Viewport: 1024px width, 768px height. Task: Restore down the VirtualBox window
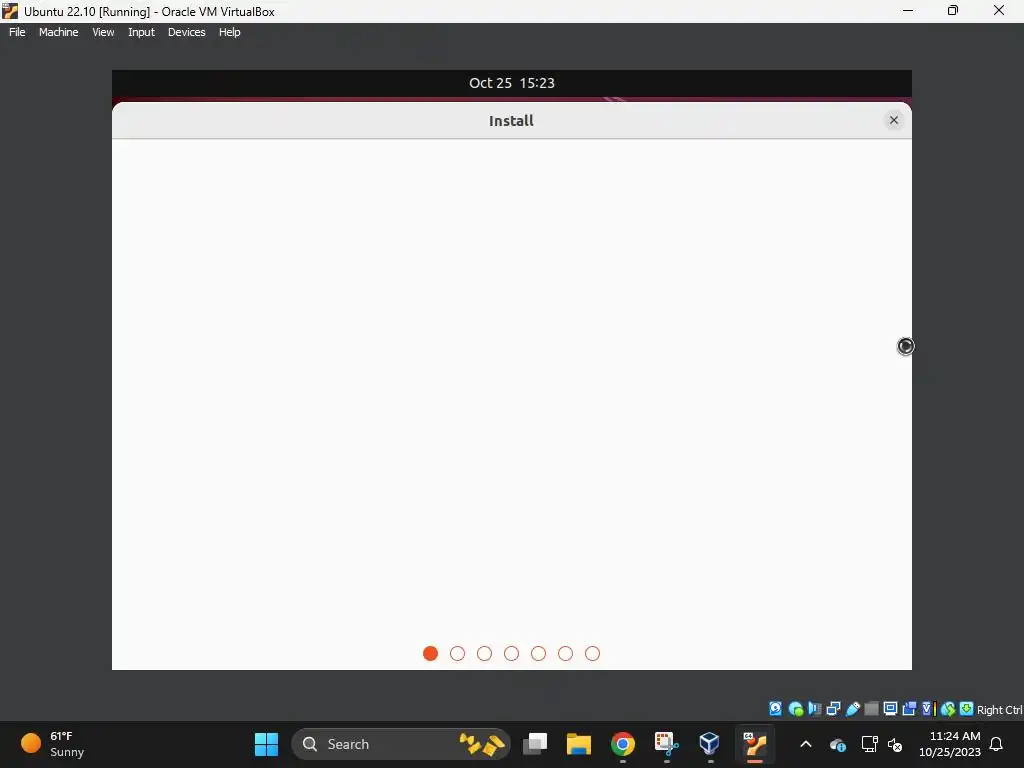(953, 10)
